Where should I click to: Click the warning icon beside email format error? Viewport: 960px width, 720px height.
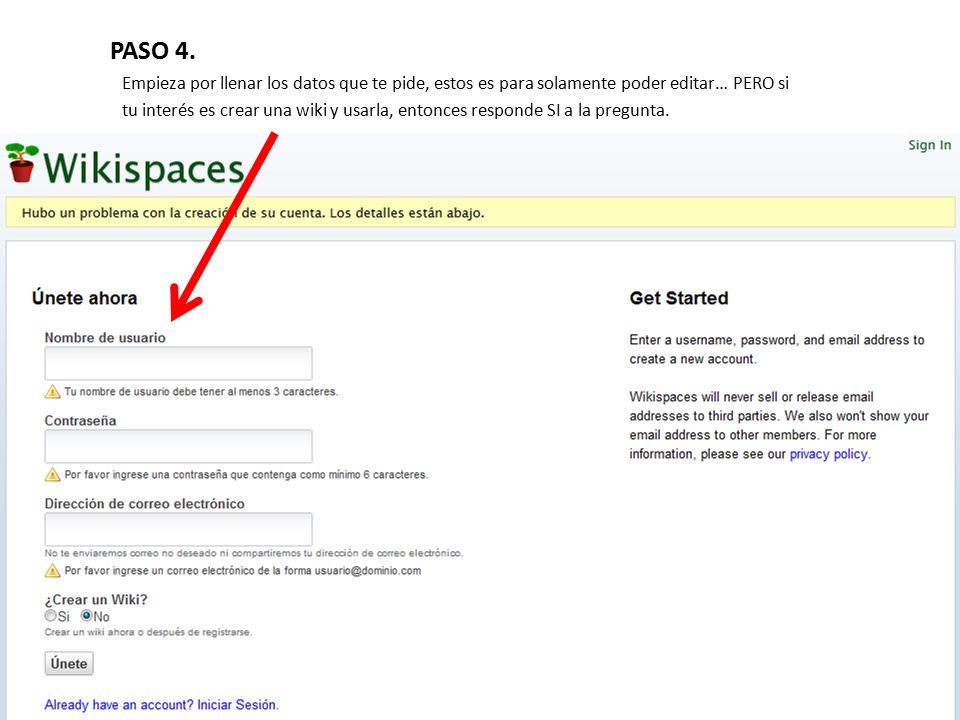click(x=53, y=571)
